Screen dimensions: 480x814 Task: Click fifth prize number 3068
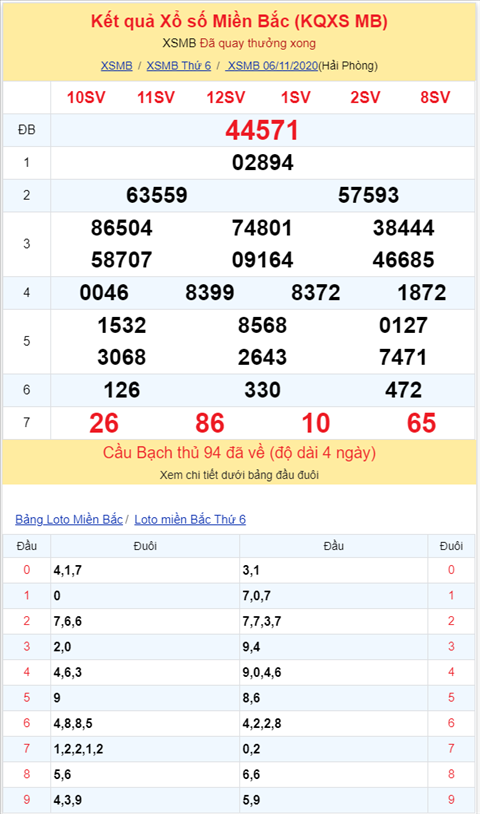tap(121, 357)
